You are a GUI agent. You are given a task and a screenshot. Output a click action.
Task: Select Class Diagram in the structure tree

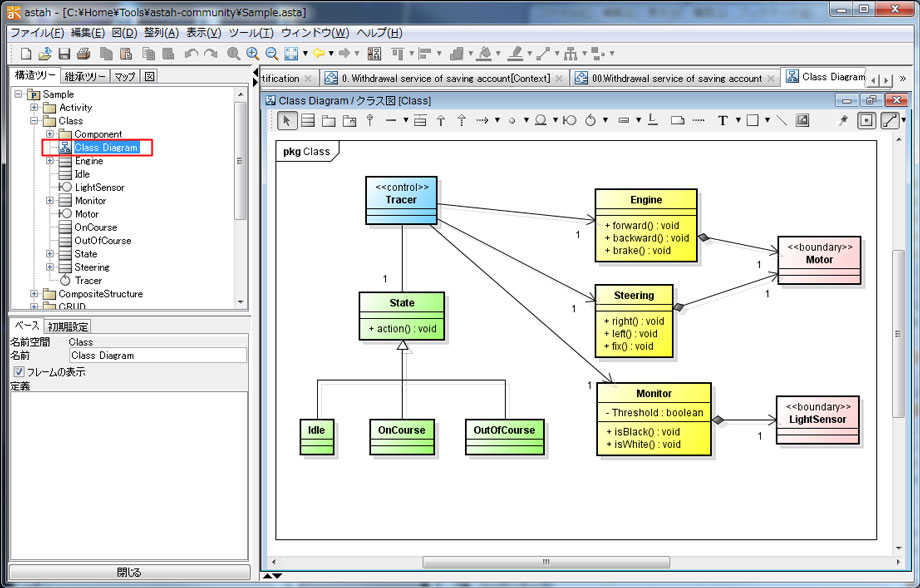pos(106,148)
